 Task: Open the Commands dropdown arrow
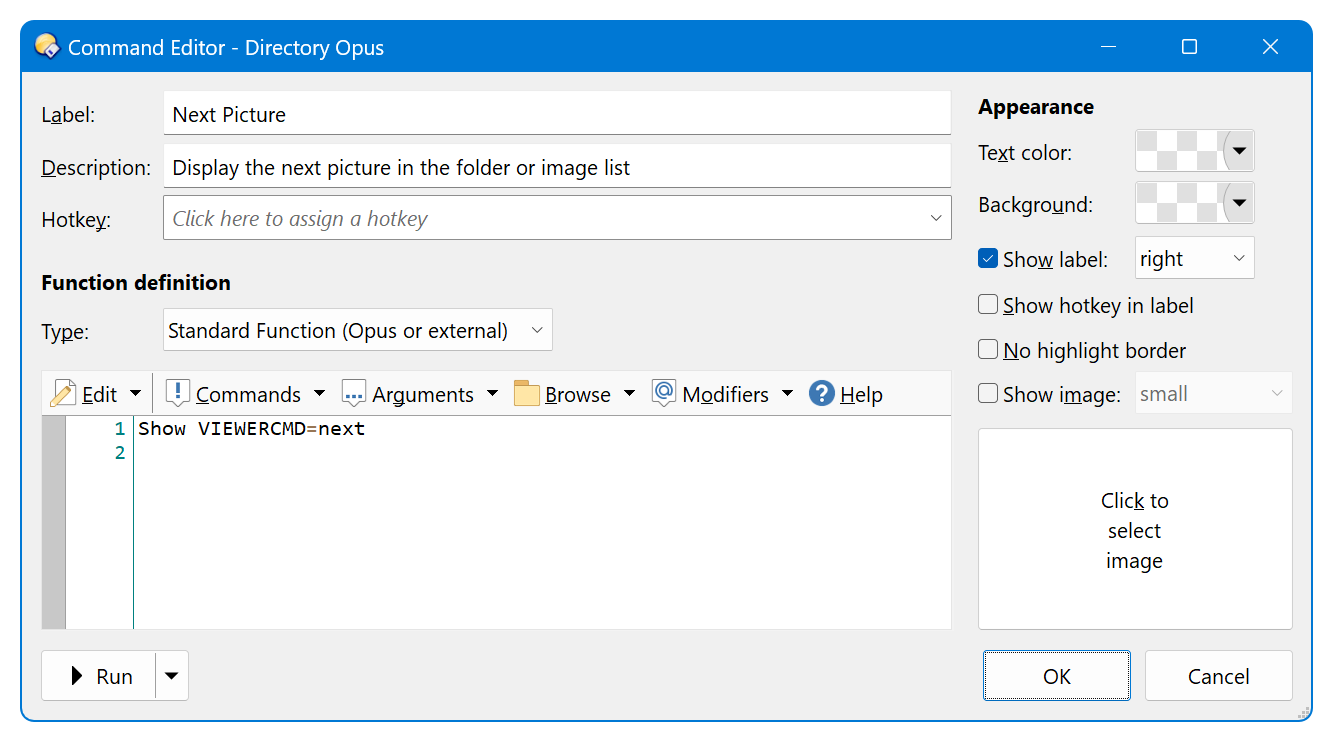coord(319,394)
